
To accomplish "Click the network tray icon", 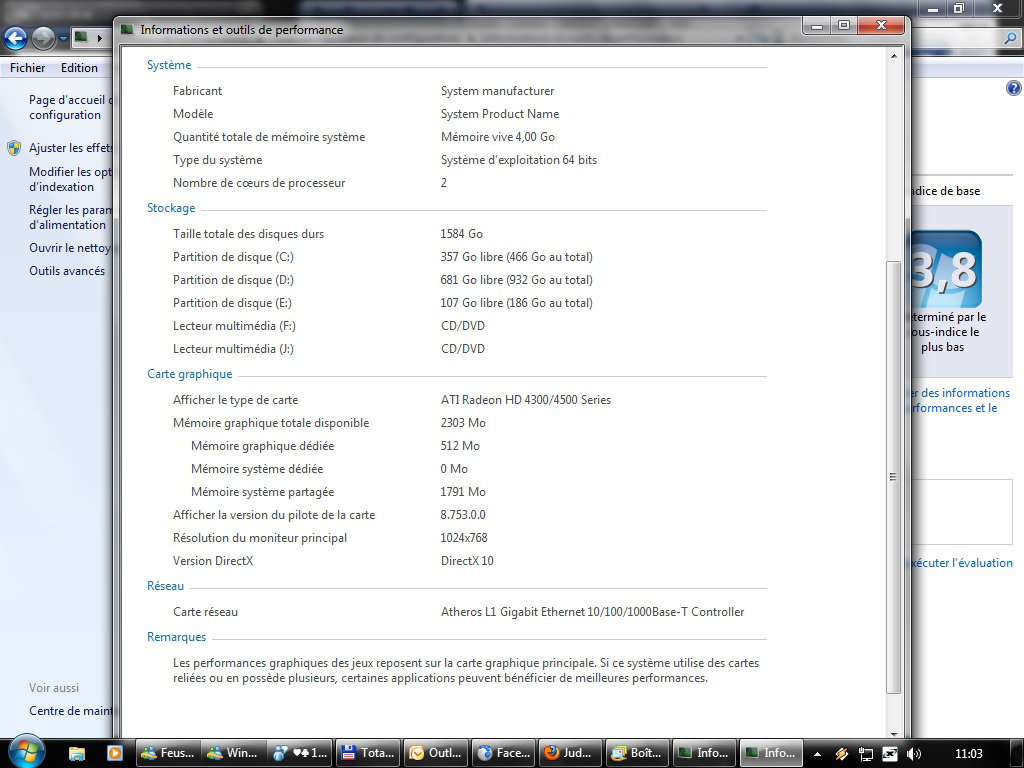I will click(865, 754).
